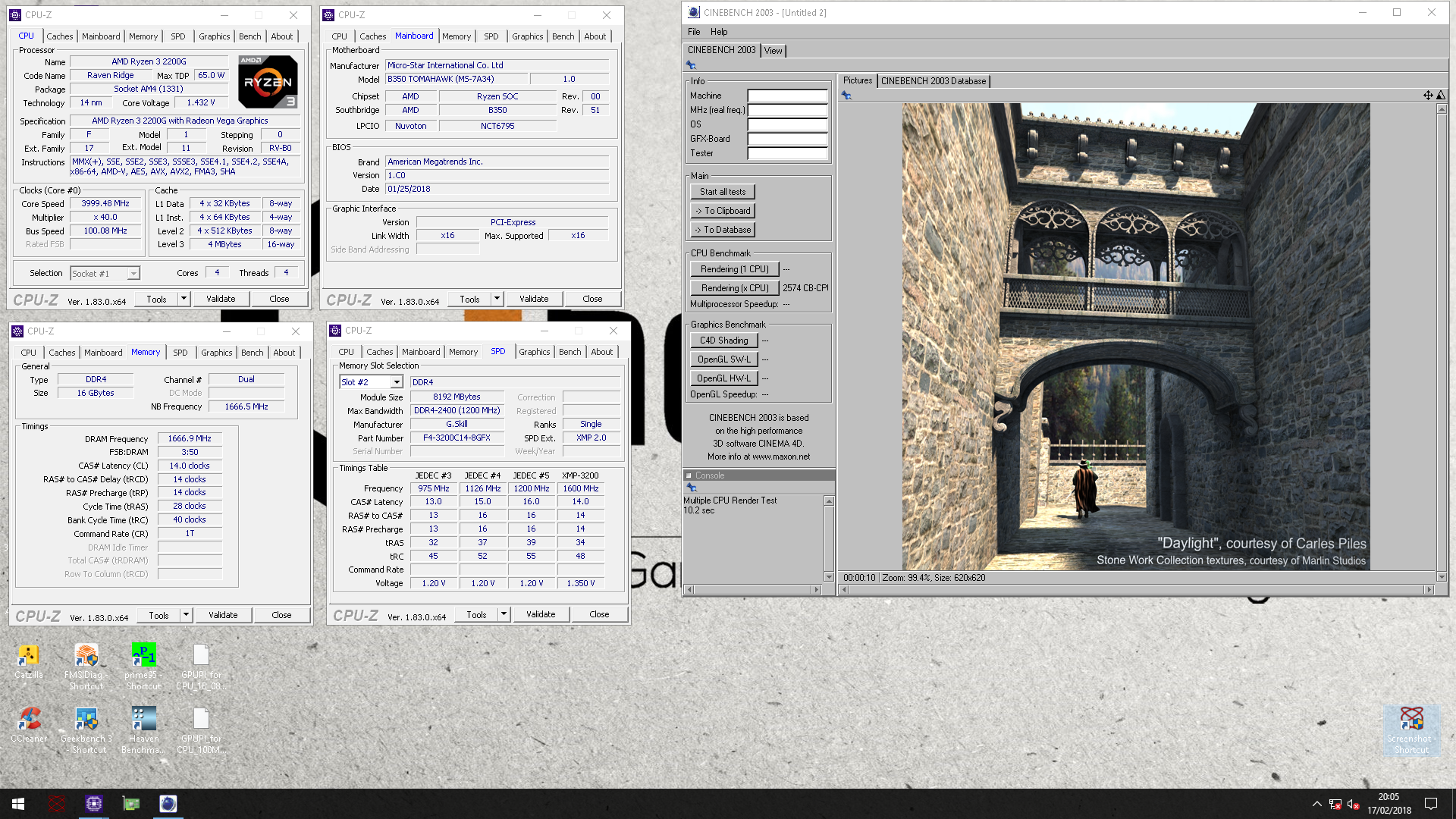This screenshot has height=819, width=1456.
Task: Click OS input field in Cinebench Info
Action: [787, 124]
